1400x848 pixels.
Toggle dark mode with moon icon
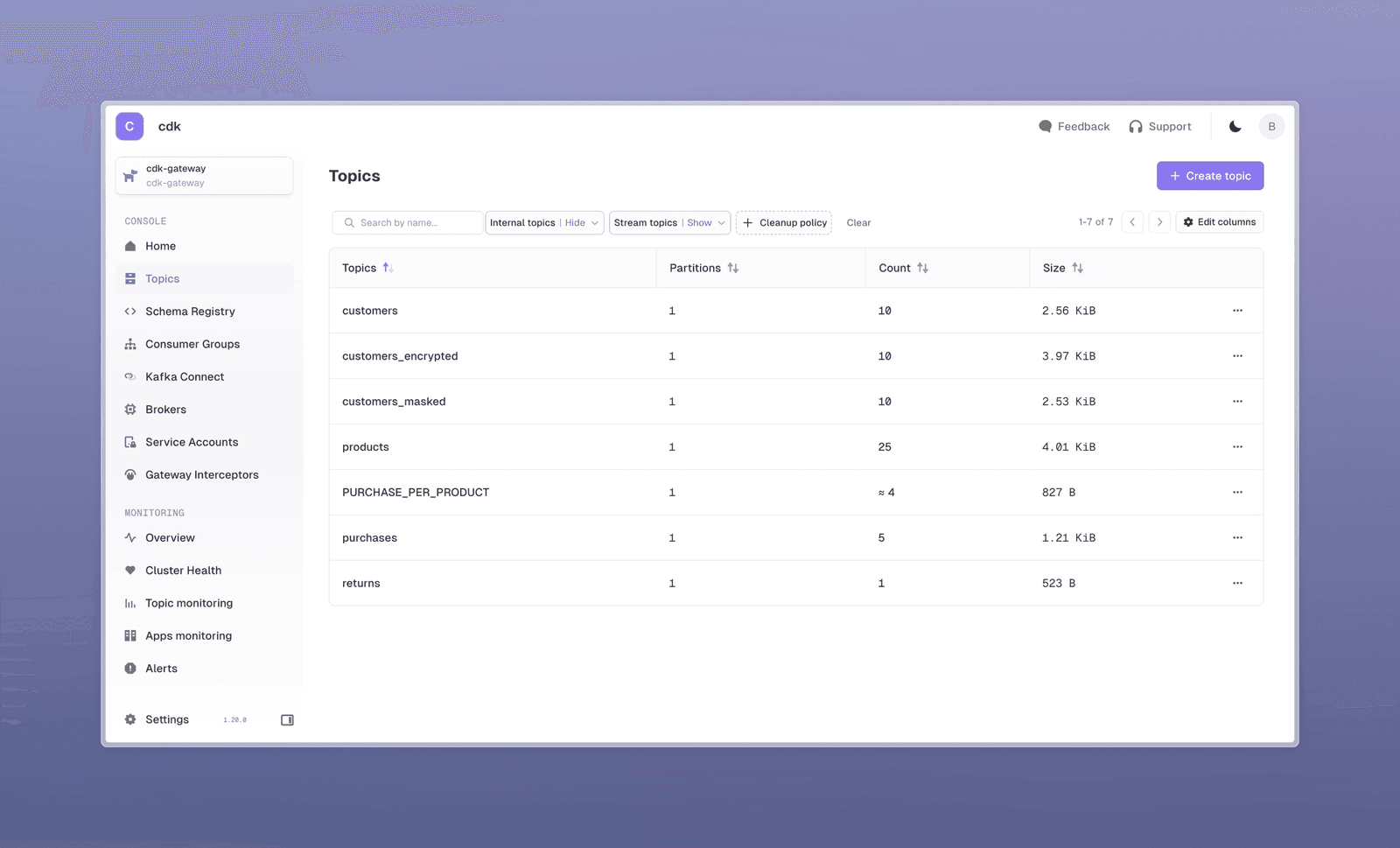1235,127
